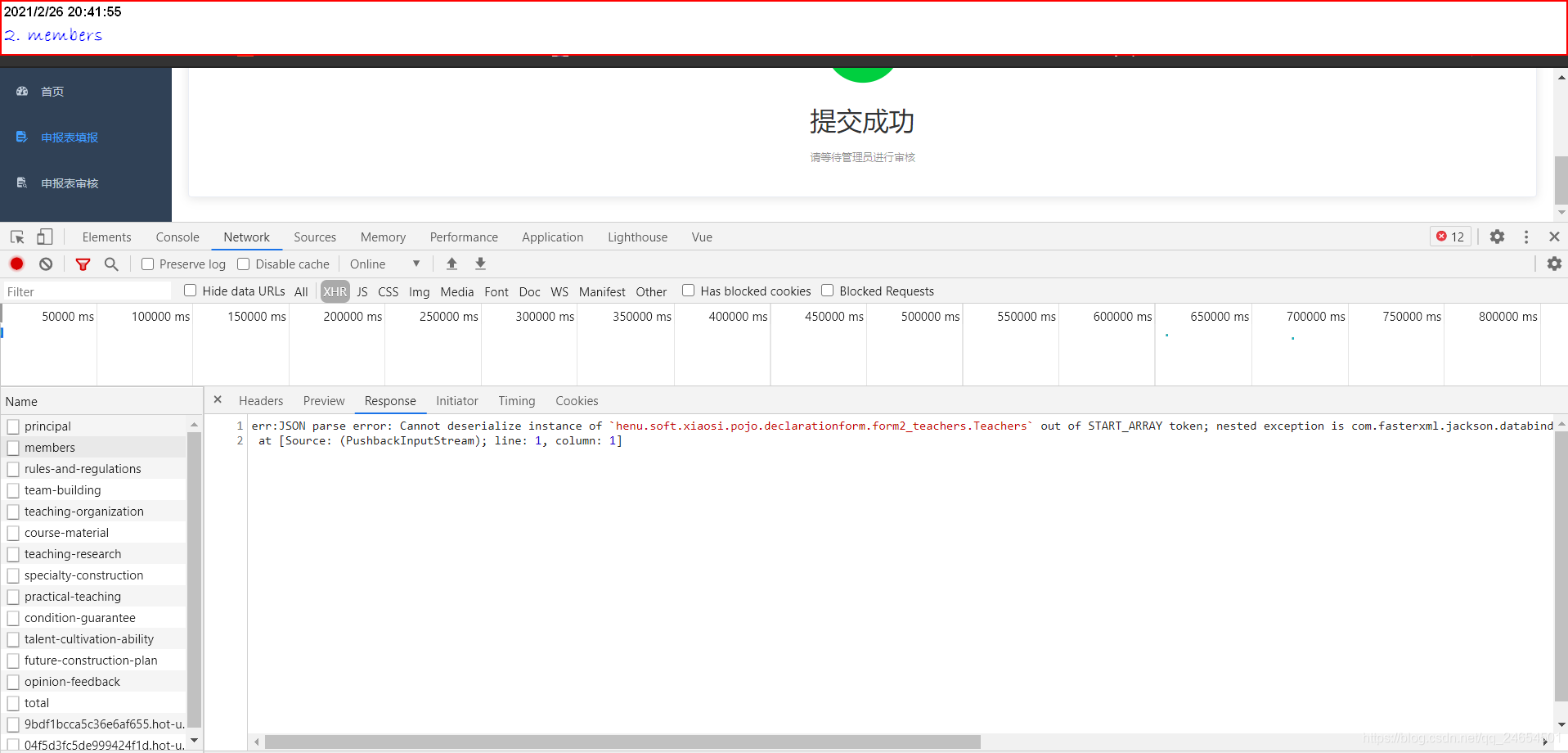Viewport: 1568px width, 753px height.
Task: Tick Blocked Requests checkbox
Action: coord(828,291)
